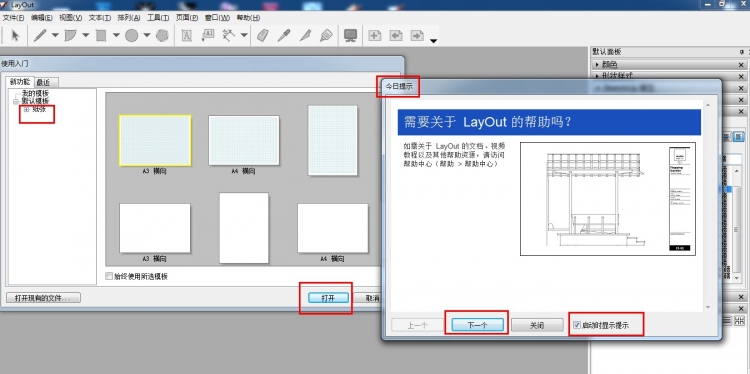Pin the default tray panel
The image size is (750, 374).
[742, 52]
